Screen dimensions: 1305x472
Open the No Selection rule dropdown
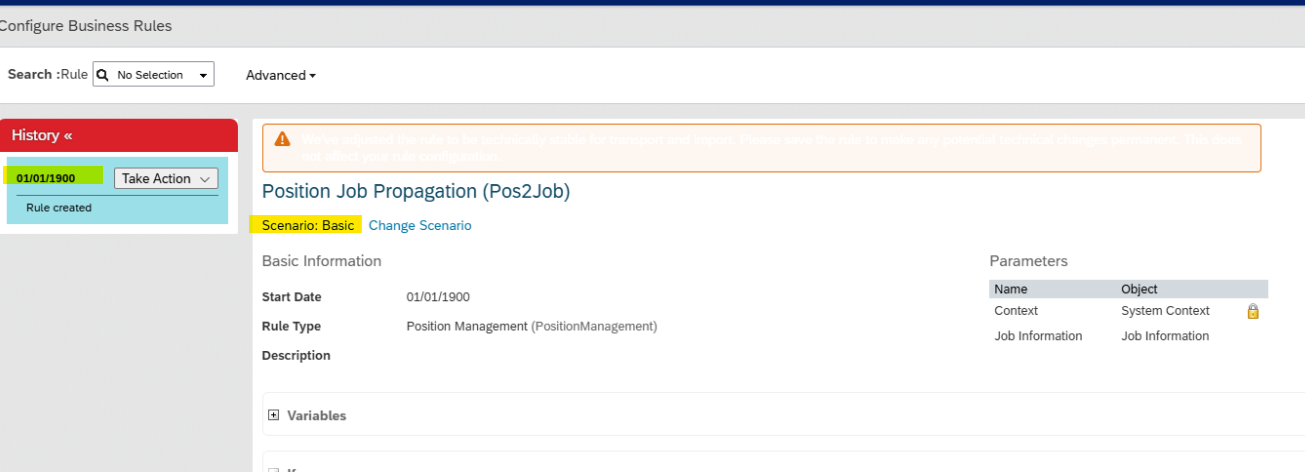click(x=153, y=75)
